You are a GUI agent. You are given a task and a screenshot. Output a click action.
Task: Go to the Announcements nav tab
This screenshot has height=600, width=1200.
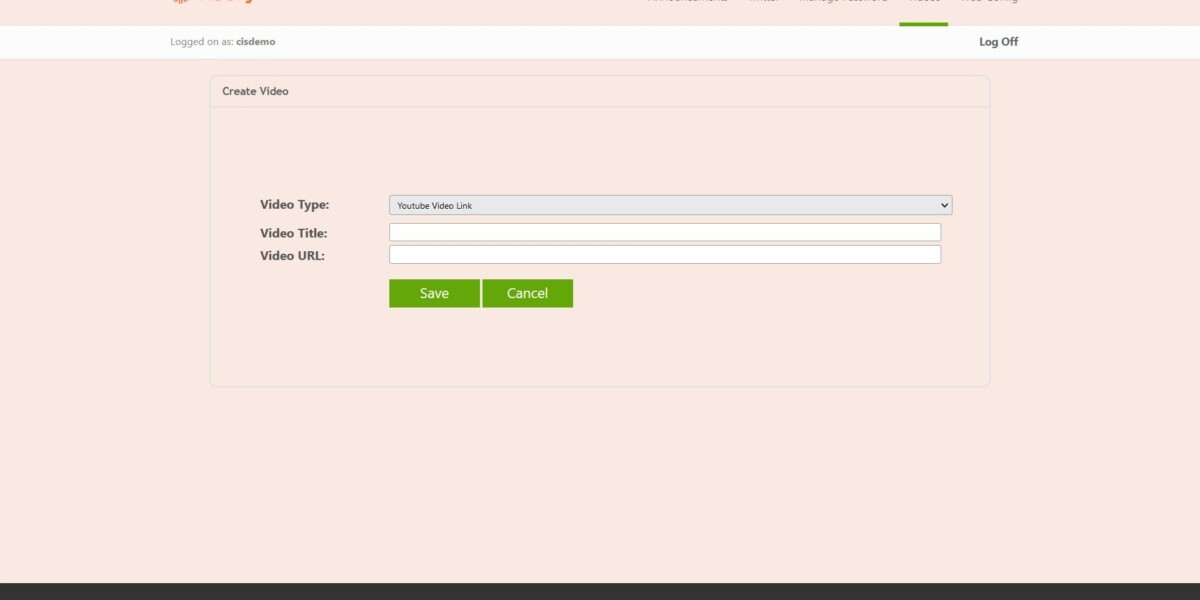point(687,3)
